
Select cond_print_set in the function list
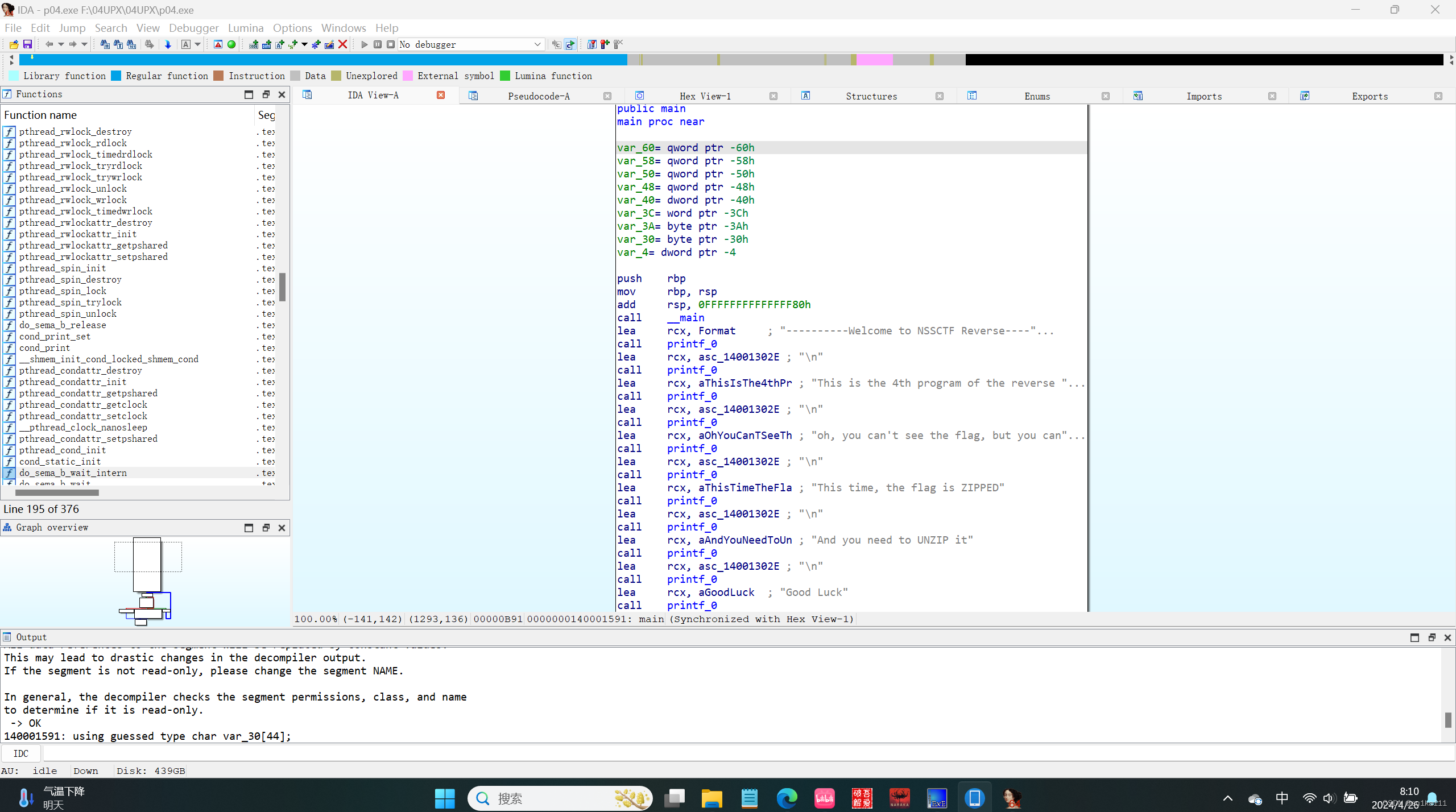(x=55, y=336)
